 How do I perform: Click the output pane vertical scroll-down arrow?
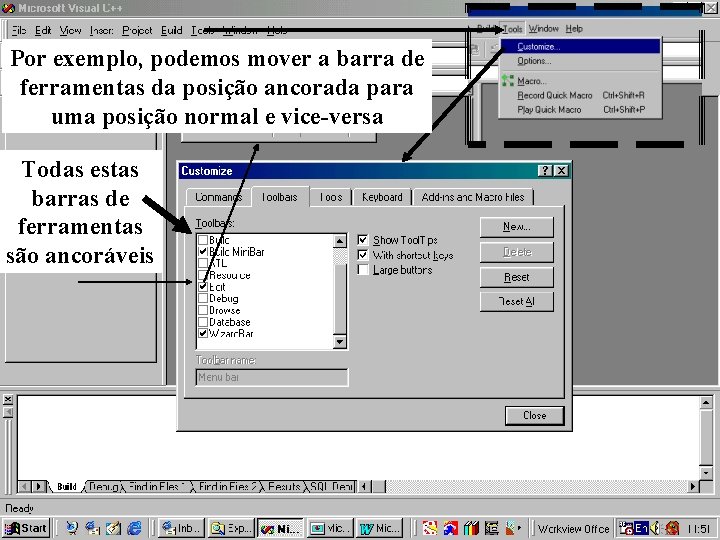tap(706, 472)
